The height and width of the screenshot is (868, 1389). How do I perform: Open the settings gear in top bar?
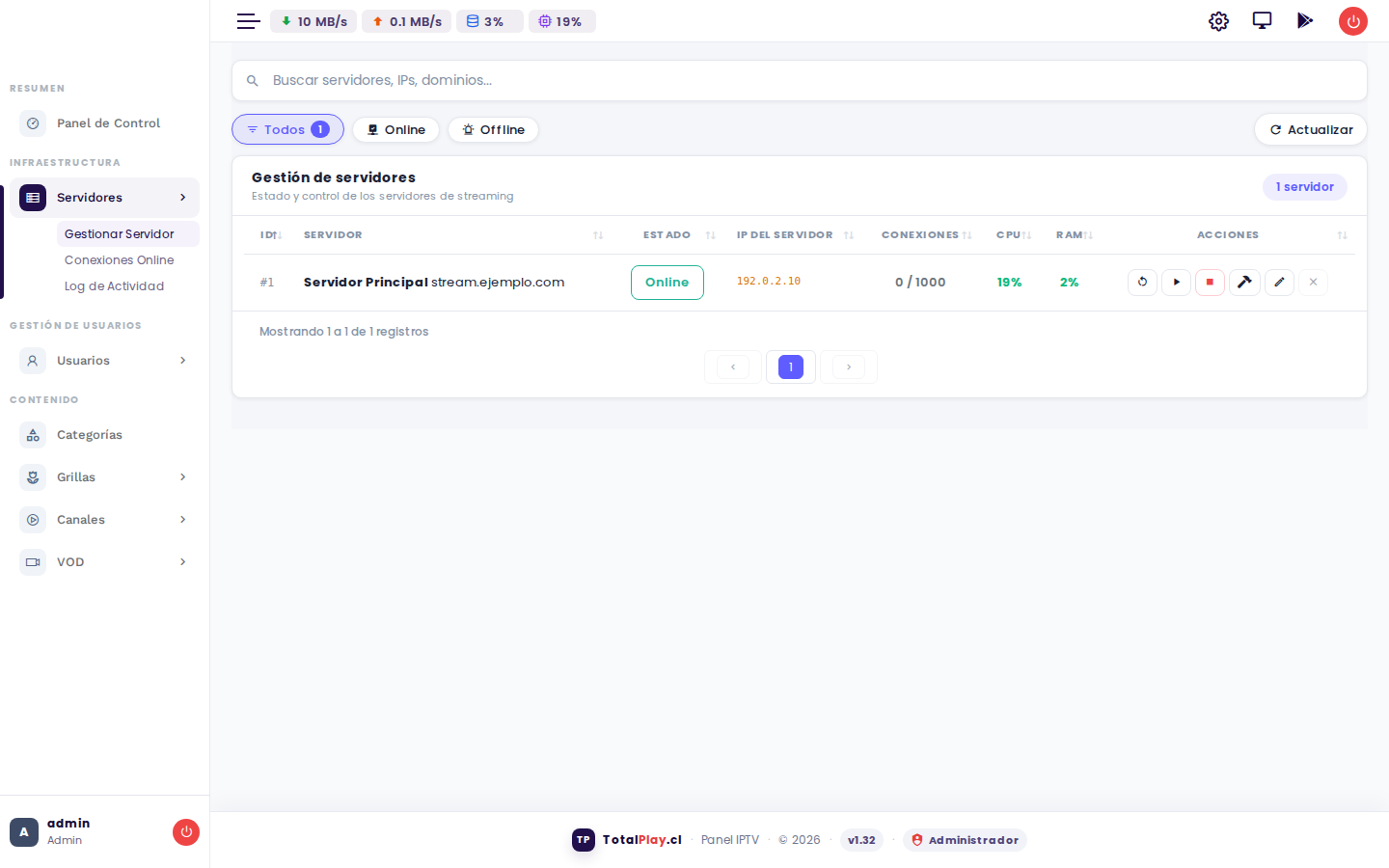tap(1218, 21)
